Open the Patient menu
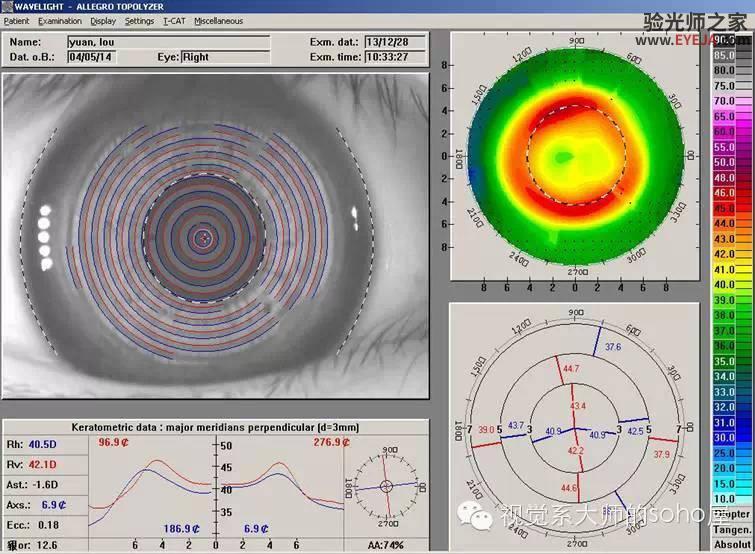Screen dimensions: 755x554 tap(16, 21)
